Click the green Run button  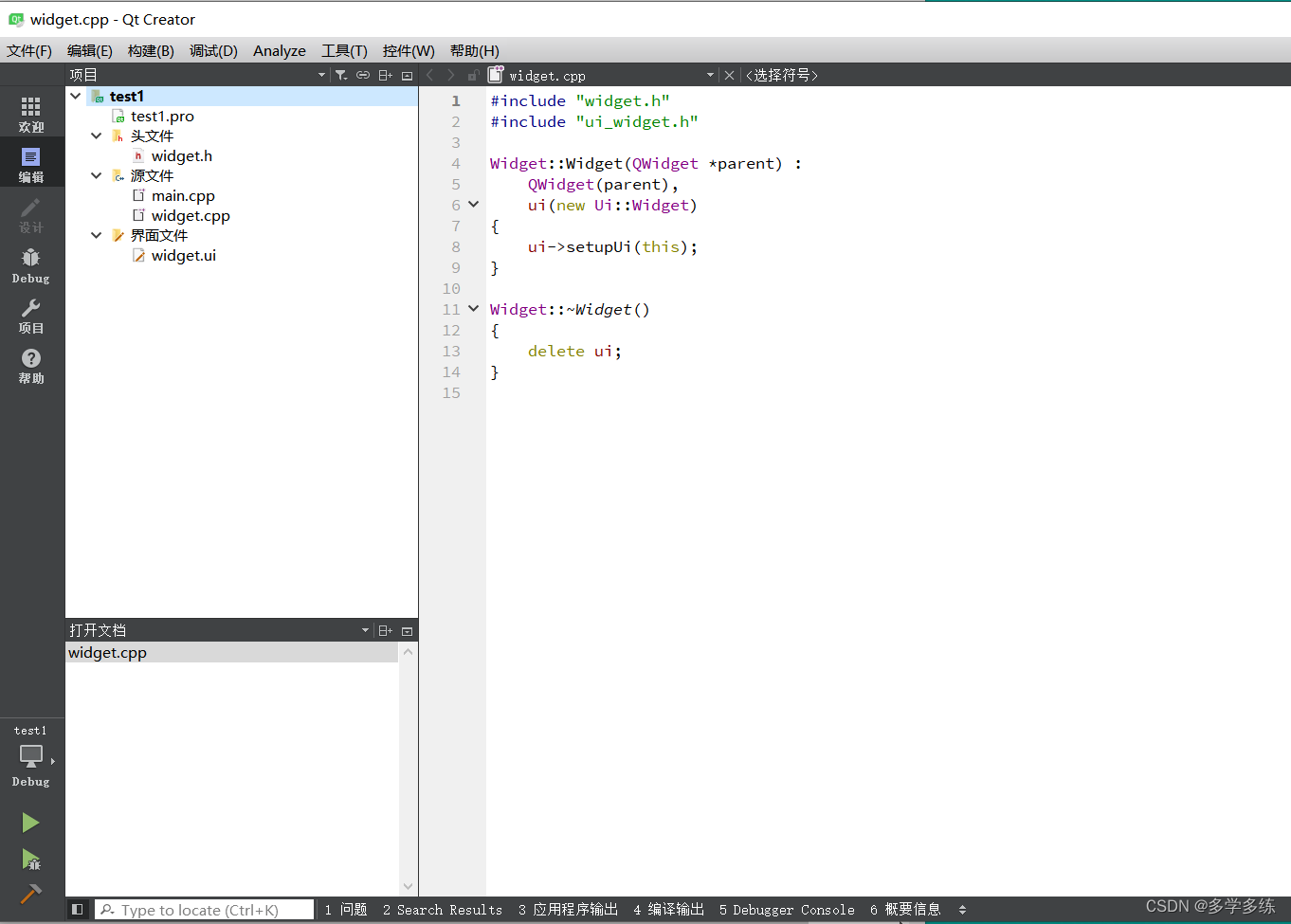click(30, 823)
